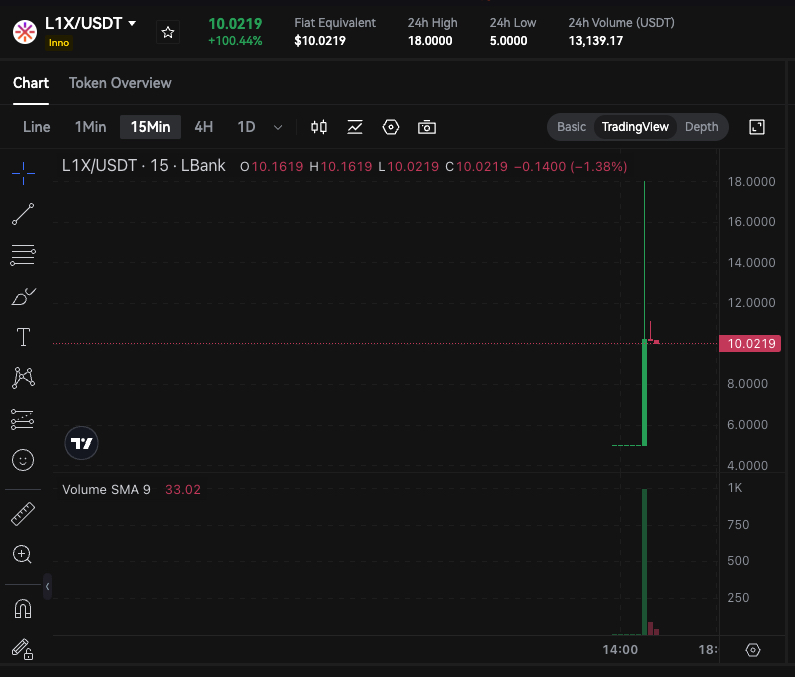Click the L1X token logo

(x=25, y=32)
